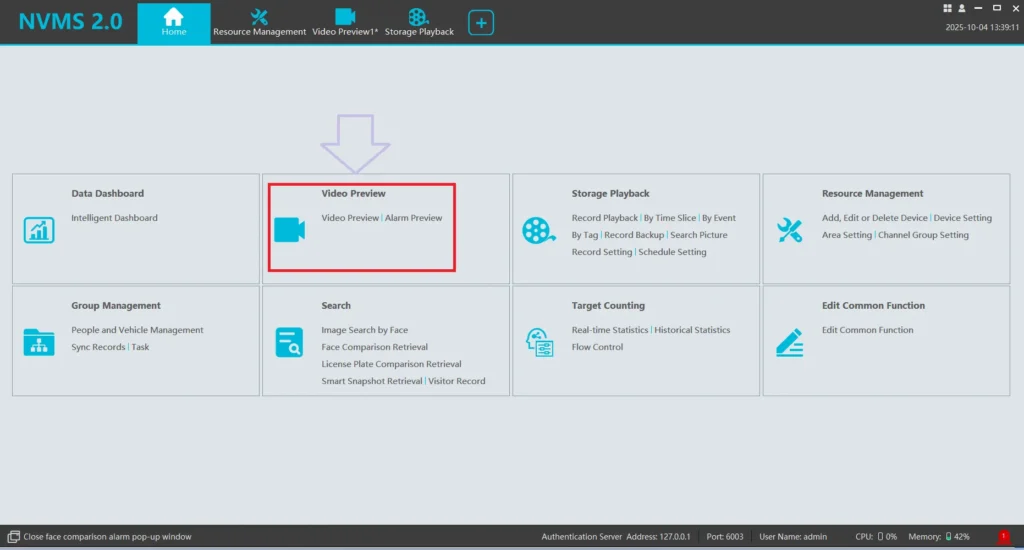1024x550 pixels.
Task: Click the Storage Playback film reel icon
Action: click(538, 230)
